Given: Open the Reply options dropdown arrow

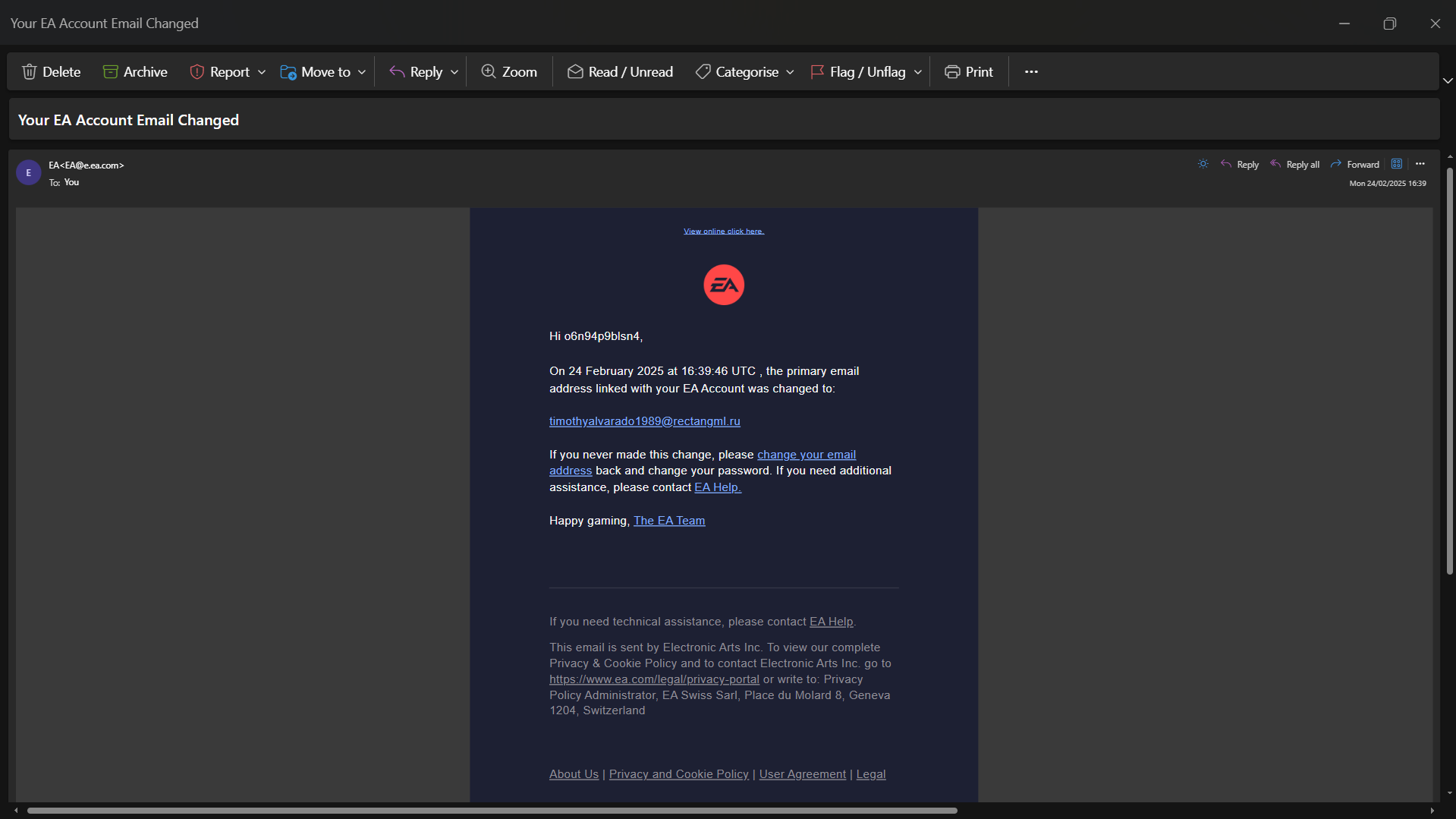Looking at the screenshot, I should 454,72.
